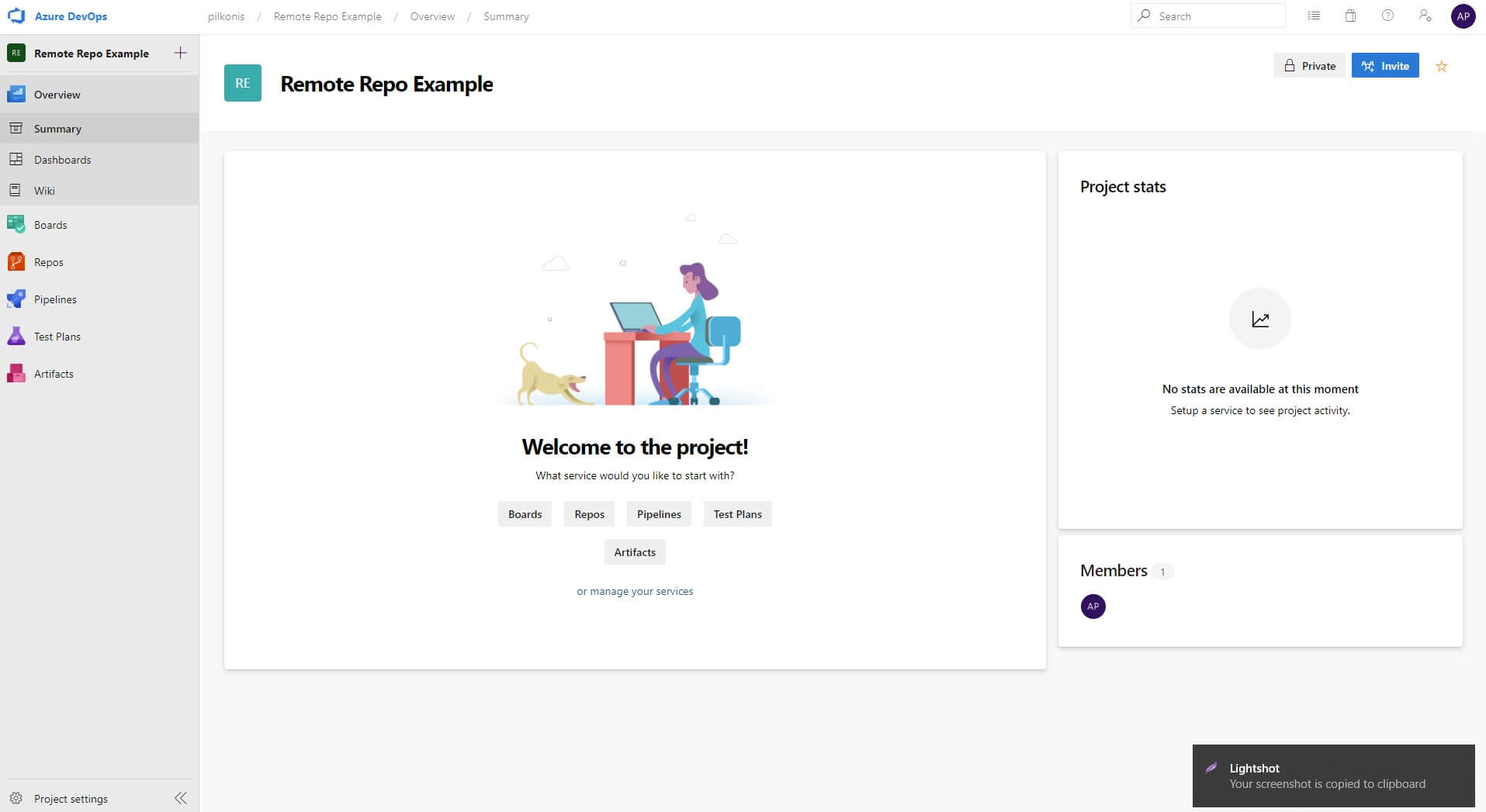
Task: Open Wiki from the sidebar
Action: coord(99,191)
